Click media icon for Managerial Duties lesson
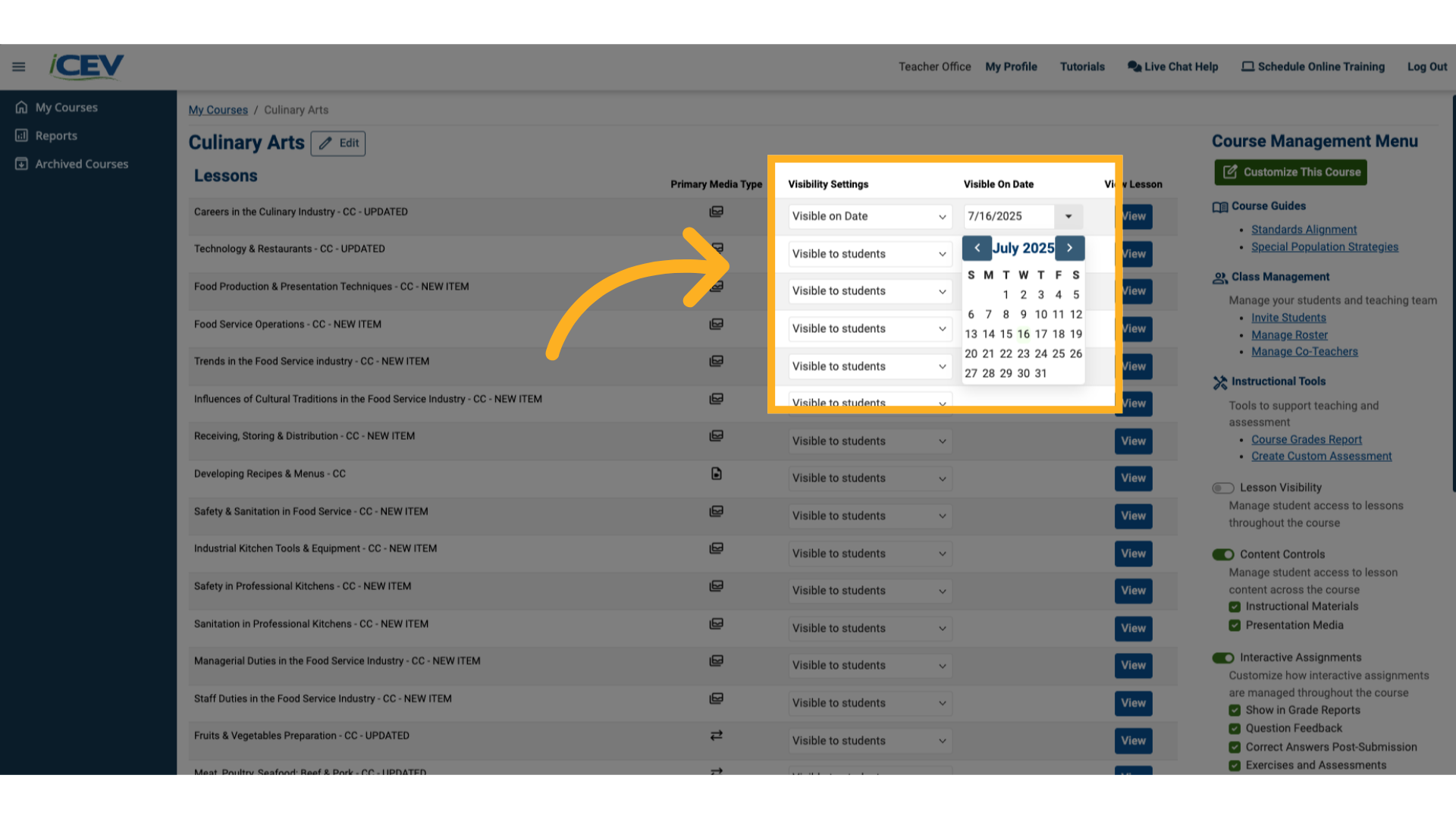 point(716,661)
